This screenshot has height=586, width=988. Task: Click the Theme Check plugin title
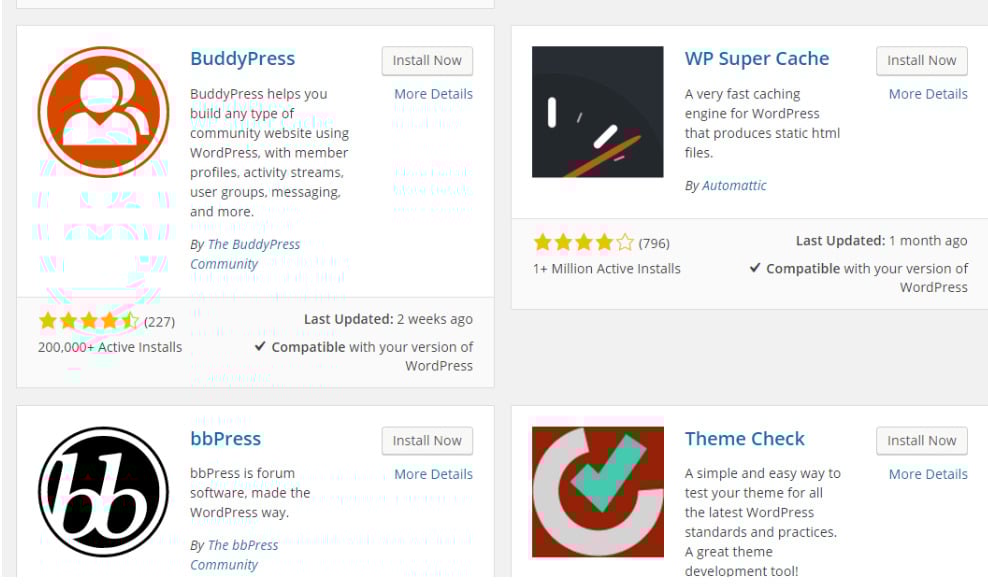(x=744, y=439)
